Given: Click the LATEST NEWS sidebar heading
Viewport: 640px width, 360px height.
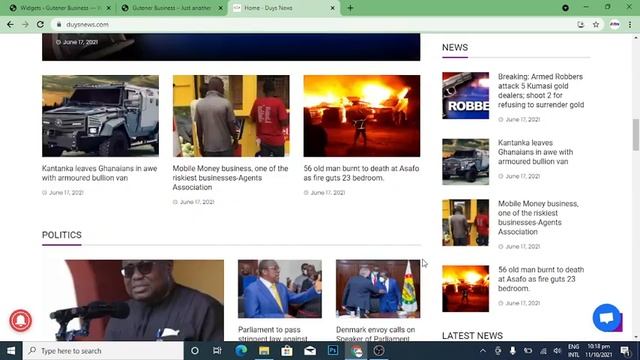Looking at the screenshot, I should 472,336.
